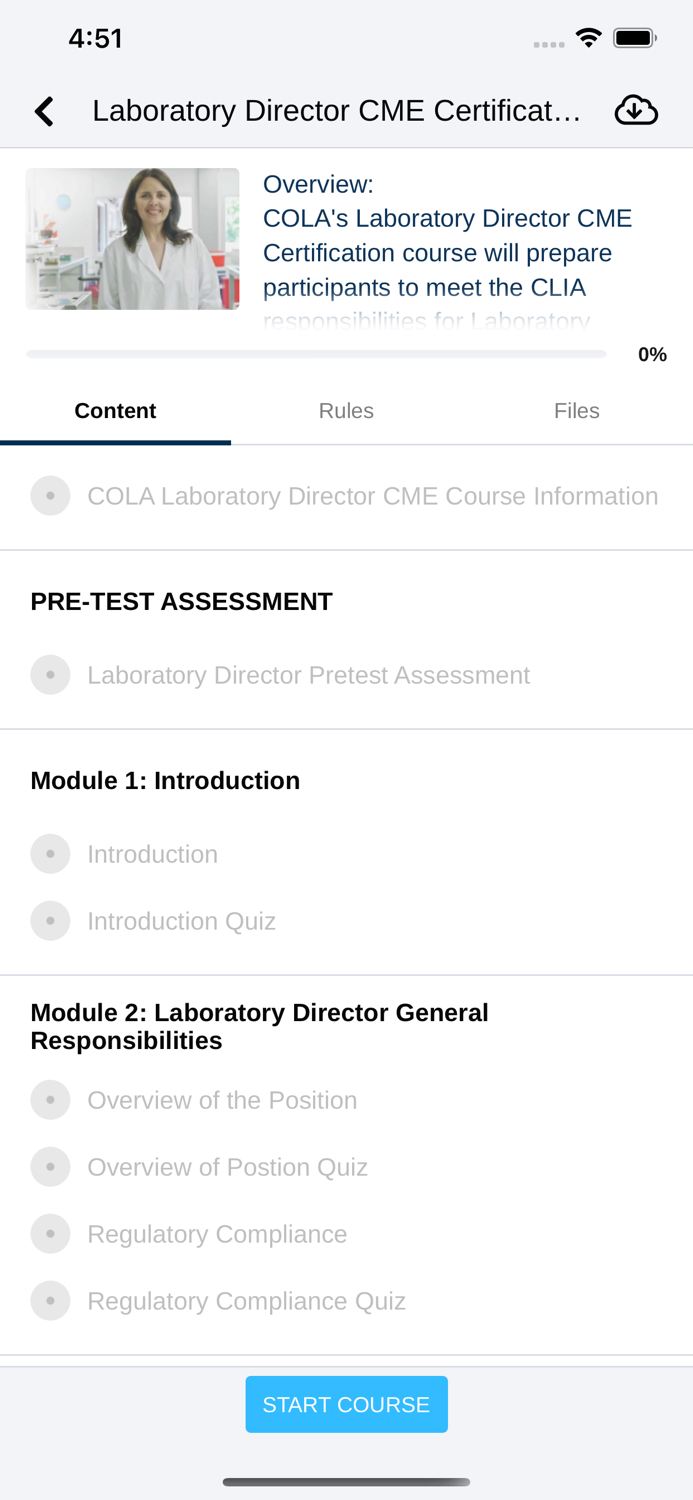Switch to the Rules tab
The height and width of the screenshot is (1500, 693).
(x=346, y=411)
